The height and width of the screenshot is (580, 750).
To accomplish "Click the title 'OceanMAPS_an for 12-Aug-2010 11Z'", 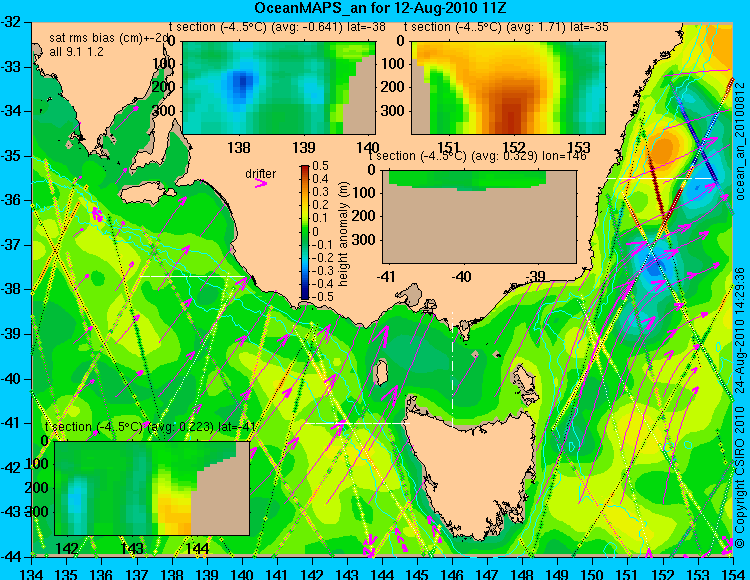I will tap(380, 8).
